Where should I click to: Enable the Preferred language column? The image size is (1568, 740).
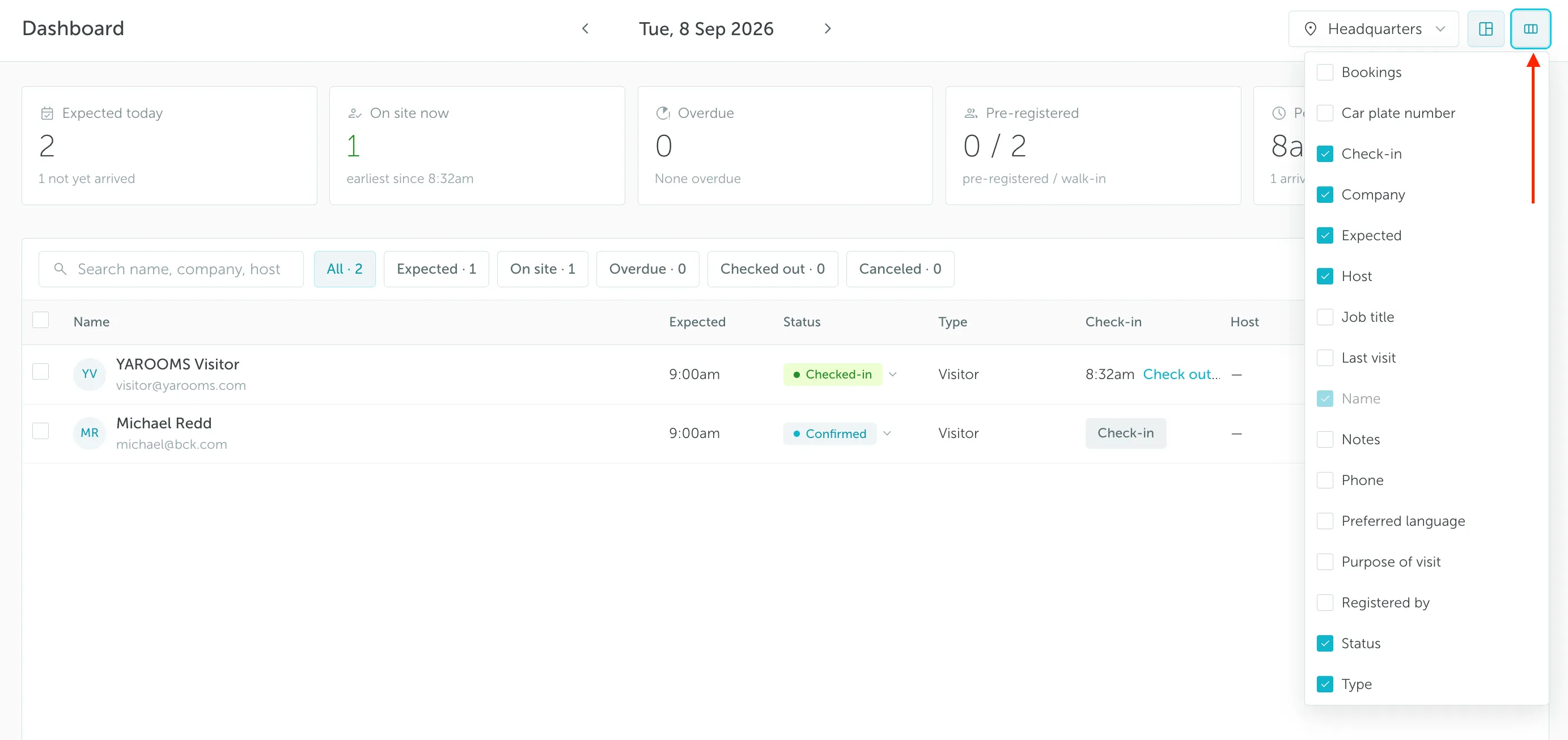1324,521
